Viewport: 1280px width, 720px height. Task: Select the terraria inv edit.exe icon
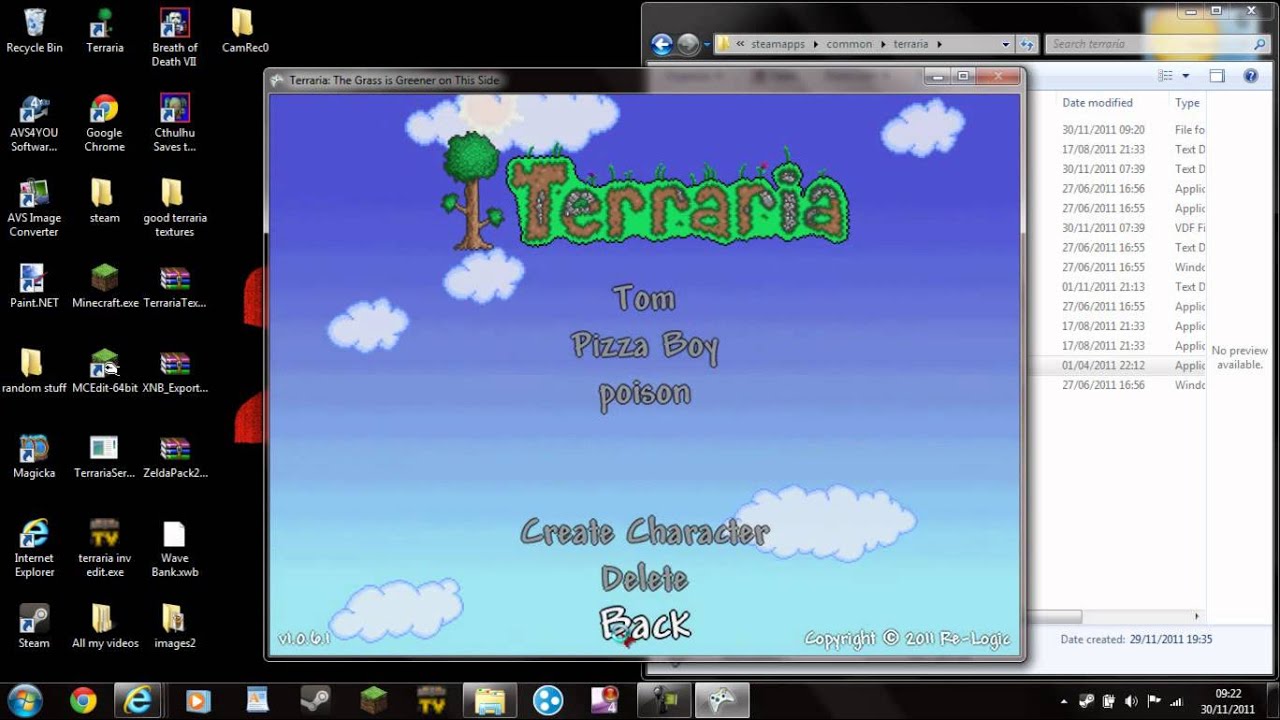click(x=104, y=549)
